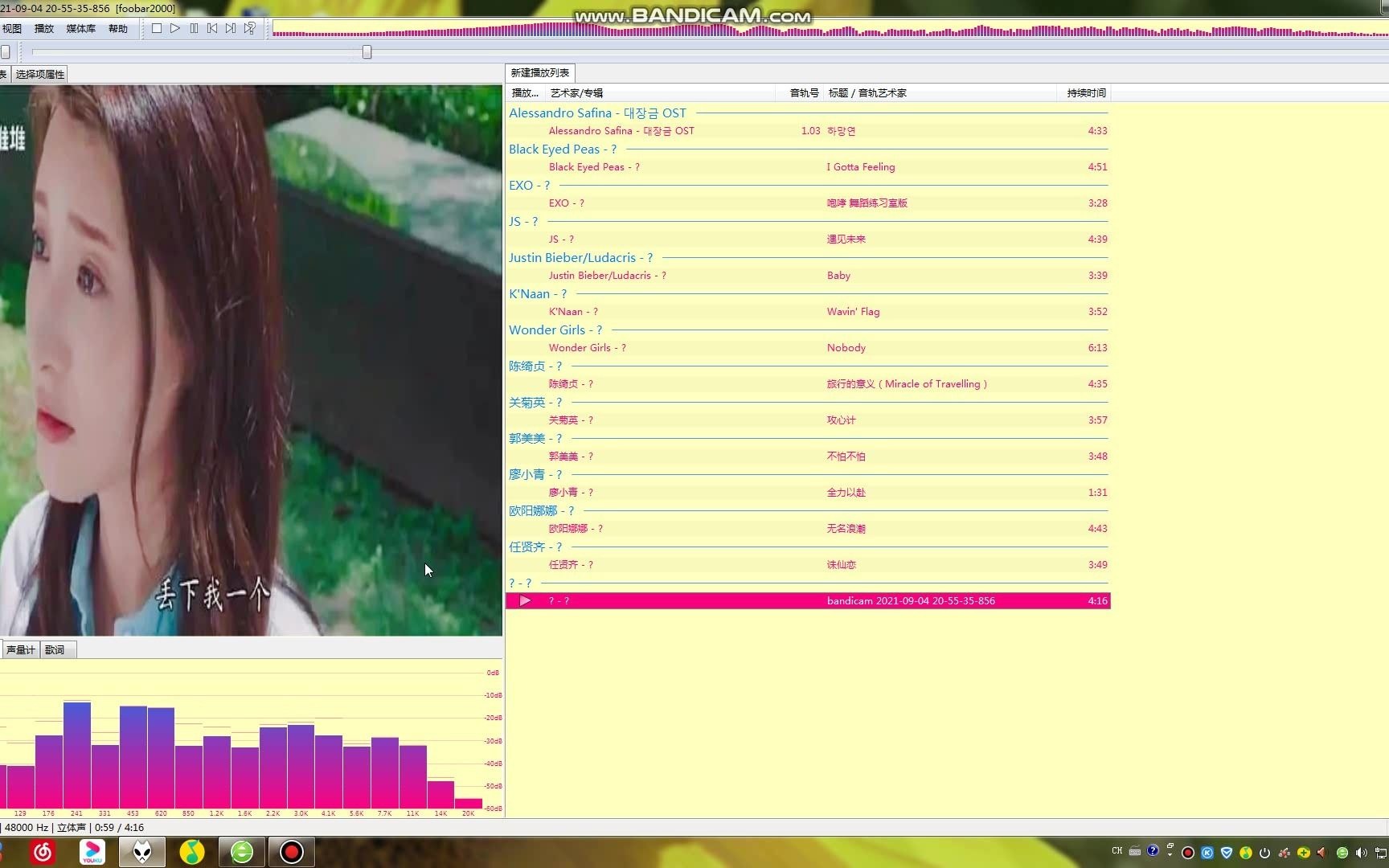Open the blue shield security tray icon
The height and width of the screenshot is (868, 1389).
(x=1227, y=853)
